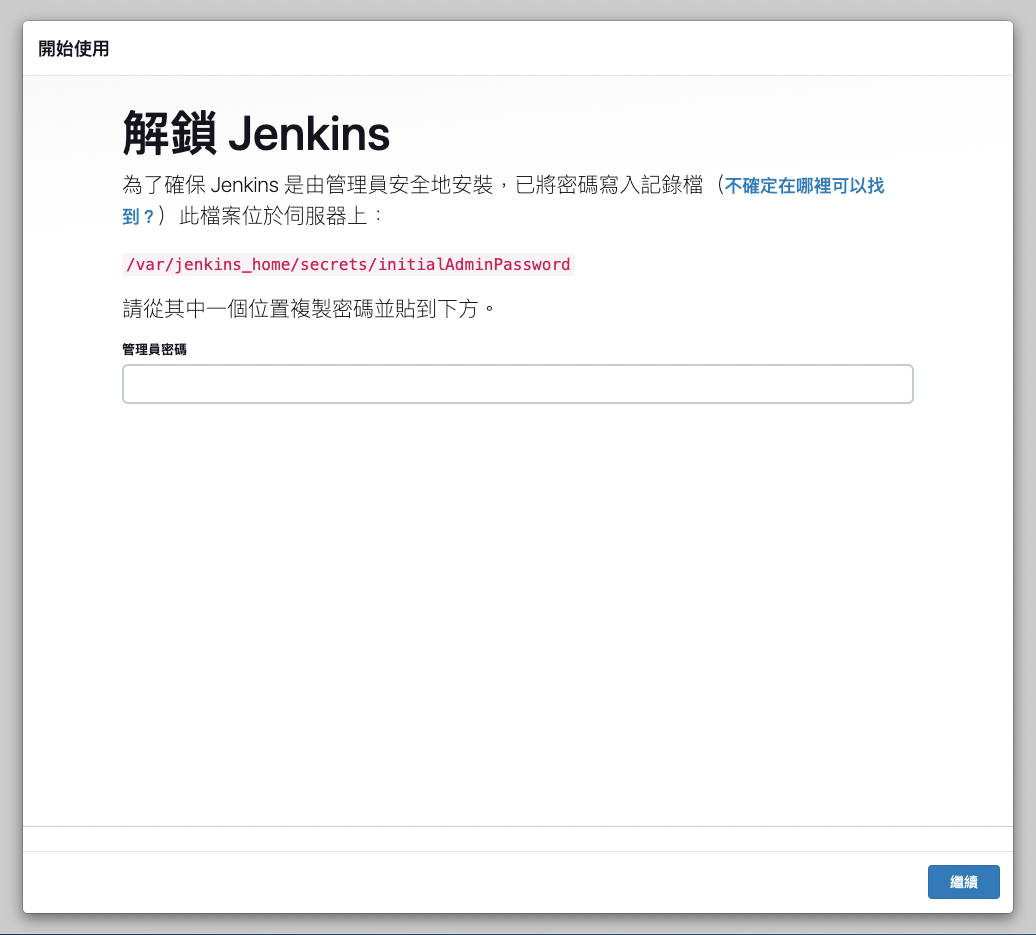Click the 開始使用 title text
The width and height of the screenshot is (1036, 935).
click(x=73, y=48)
